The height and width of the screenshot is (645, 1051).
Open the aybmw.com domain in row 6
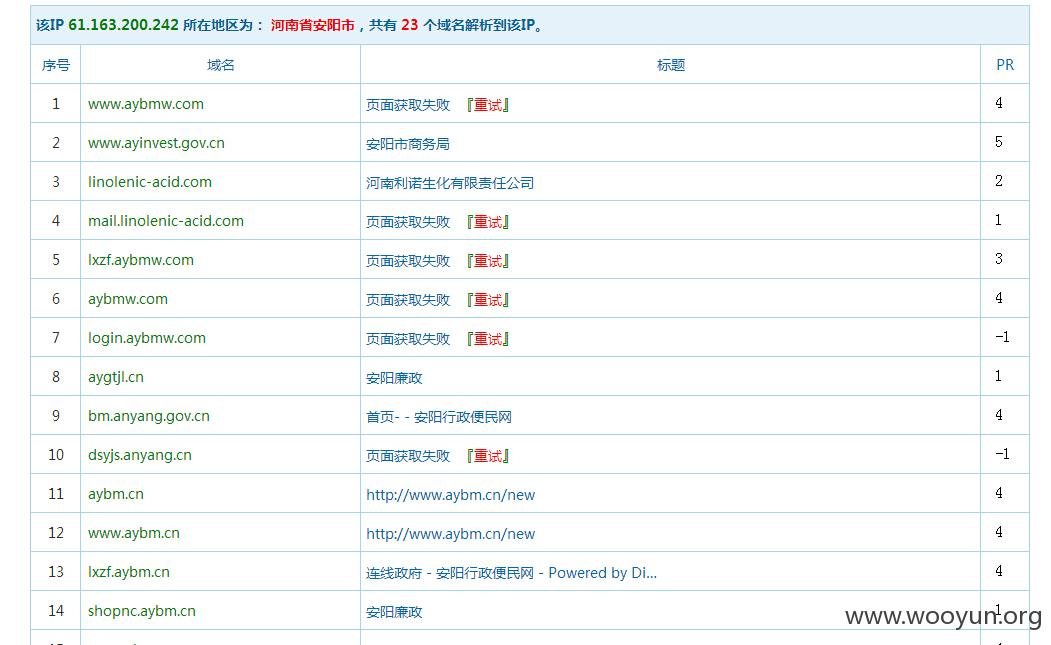coord(127,299)
